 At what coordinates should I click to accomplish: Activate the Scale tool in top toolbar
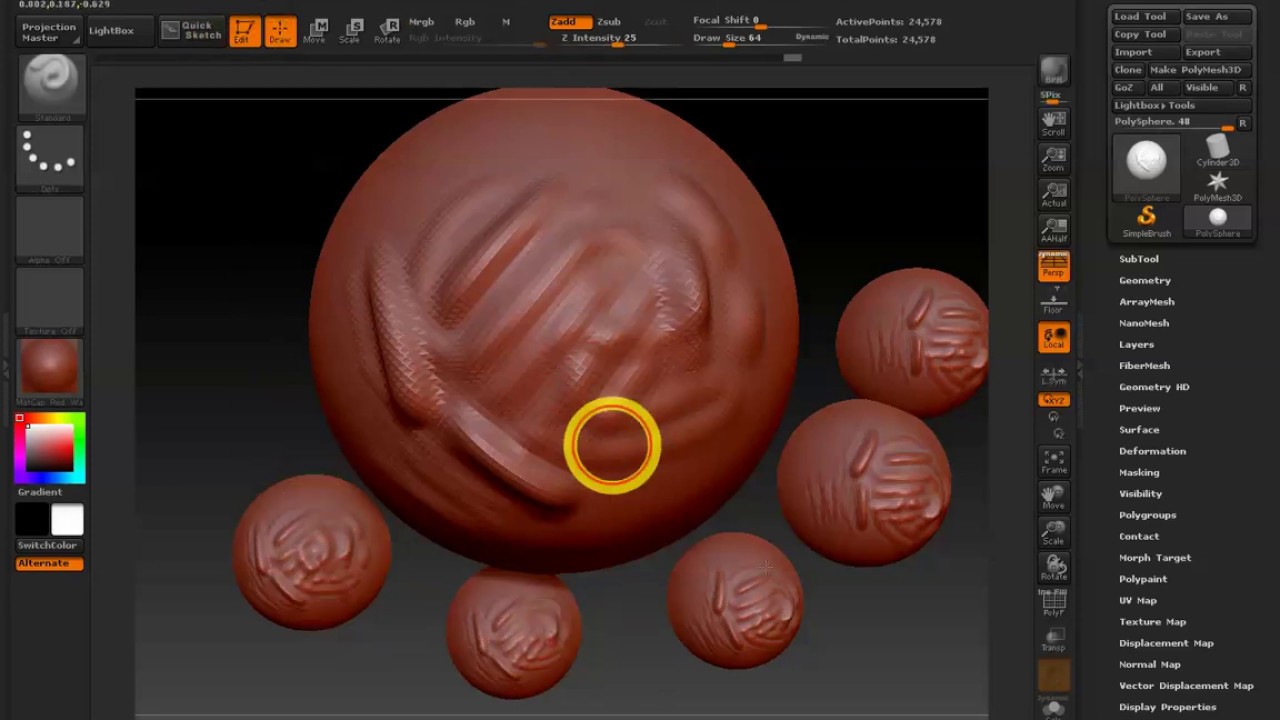(350, 31)
